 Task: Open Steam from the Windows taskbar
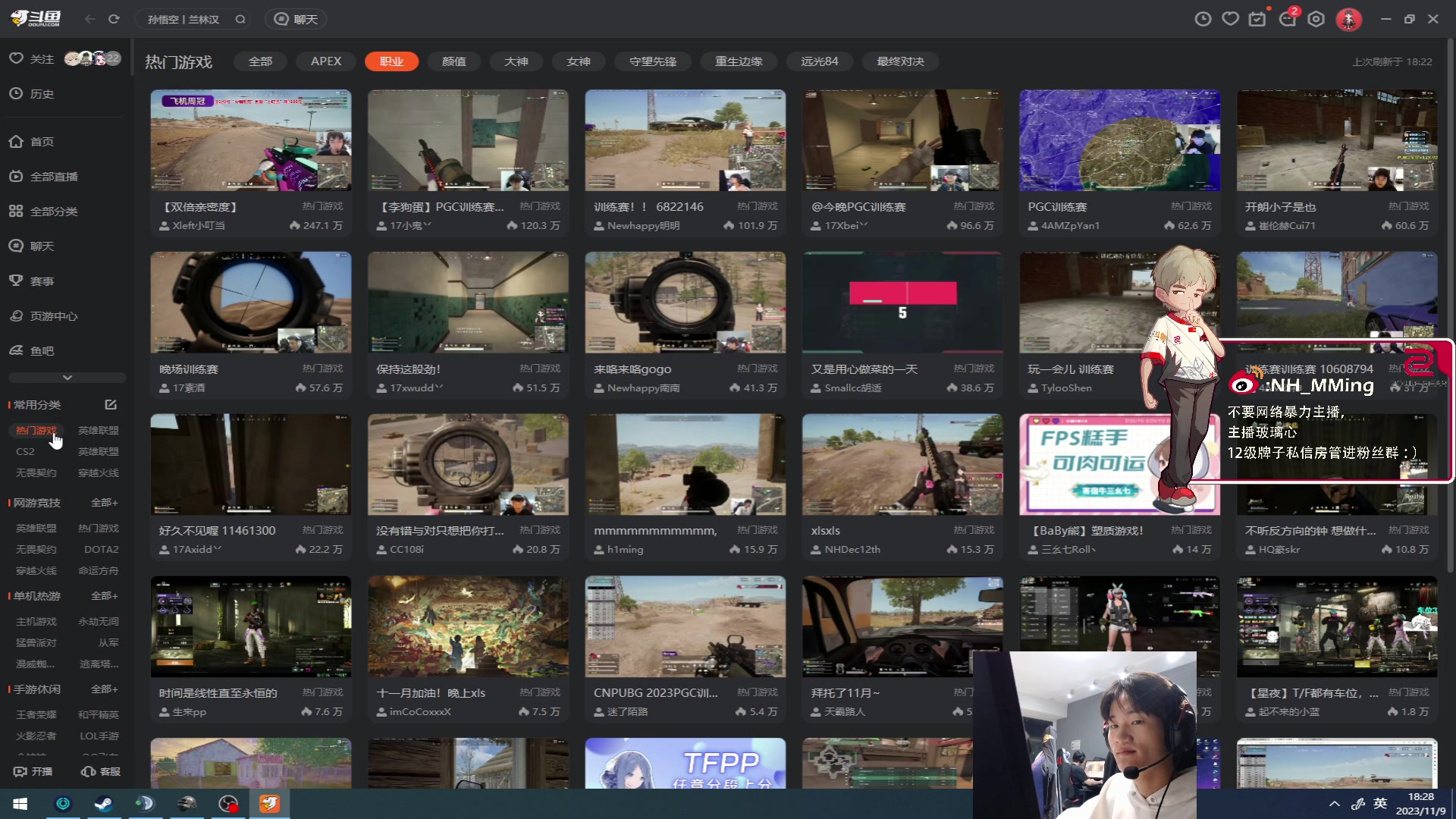click(x=104, y=803)
